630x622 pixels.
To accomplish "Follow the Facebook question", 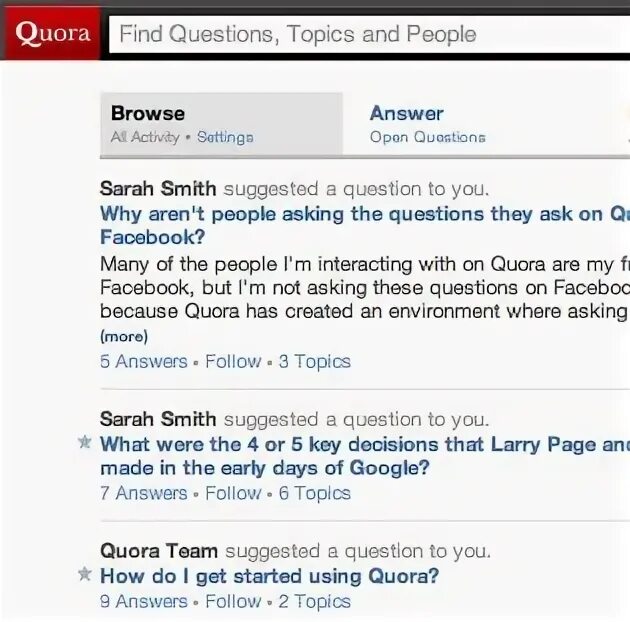I will pyautogui.click(x=233, y=362).
